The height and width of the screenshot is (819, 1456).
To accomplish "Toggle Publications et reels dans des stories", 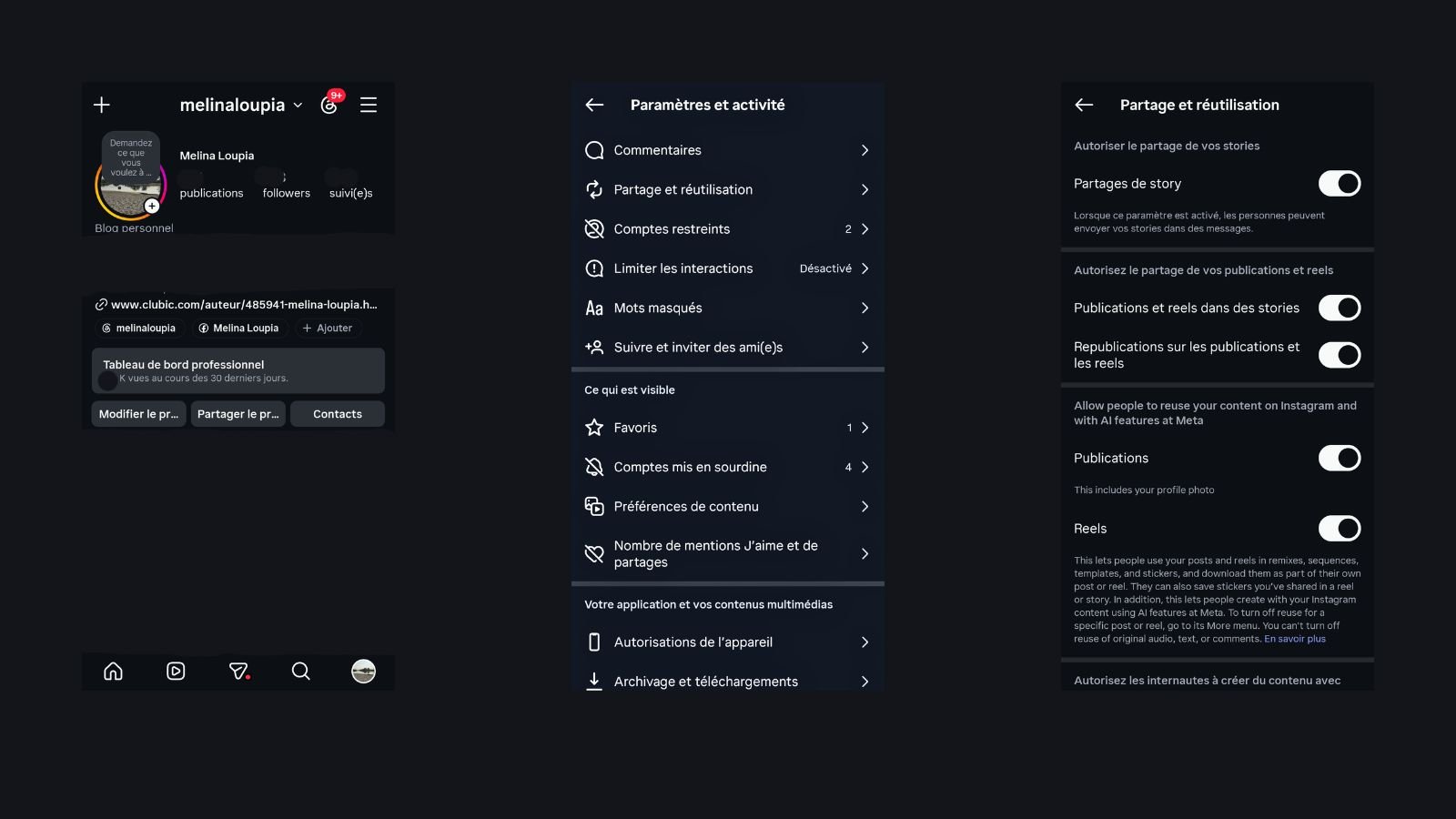I will [1340, 308].
